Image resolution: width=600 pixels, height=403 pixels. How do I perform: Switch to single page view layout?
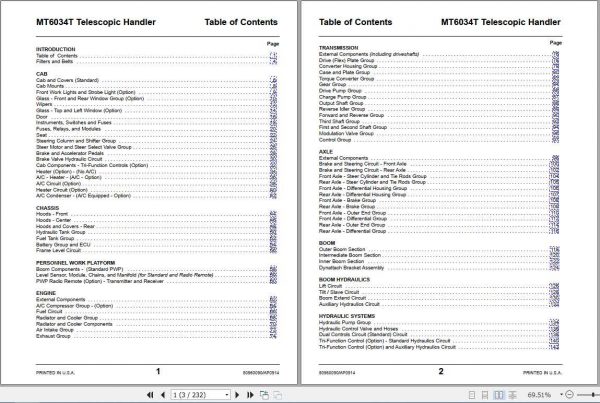(472, 395)
